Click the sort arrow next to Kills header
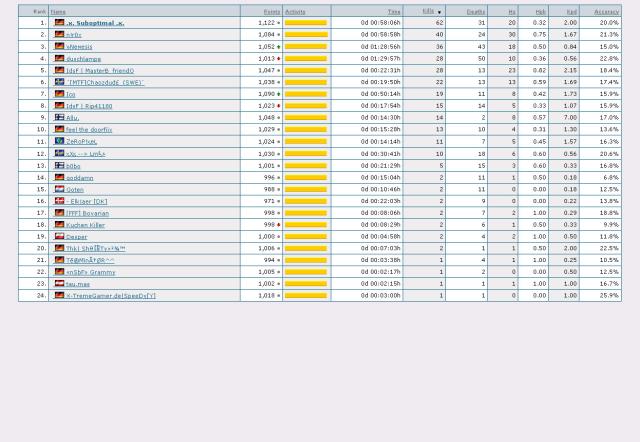Viewport: 640px width, 442px height. (439, 11)
